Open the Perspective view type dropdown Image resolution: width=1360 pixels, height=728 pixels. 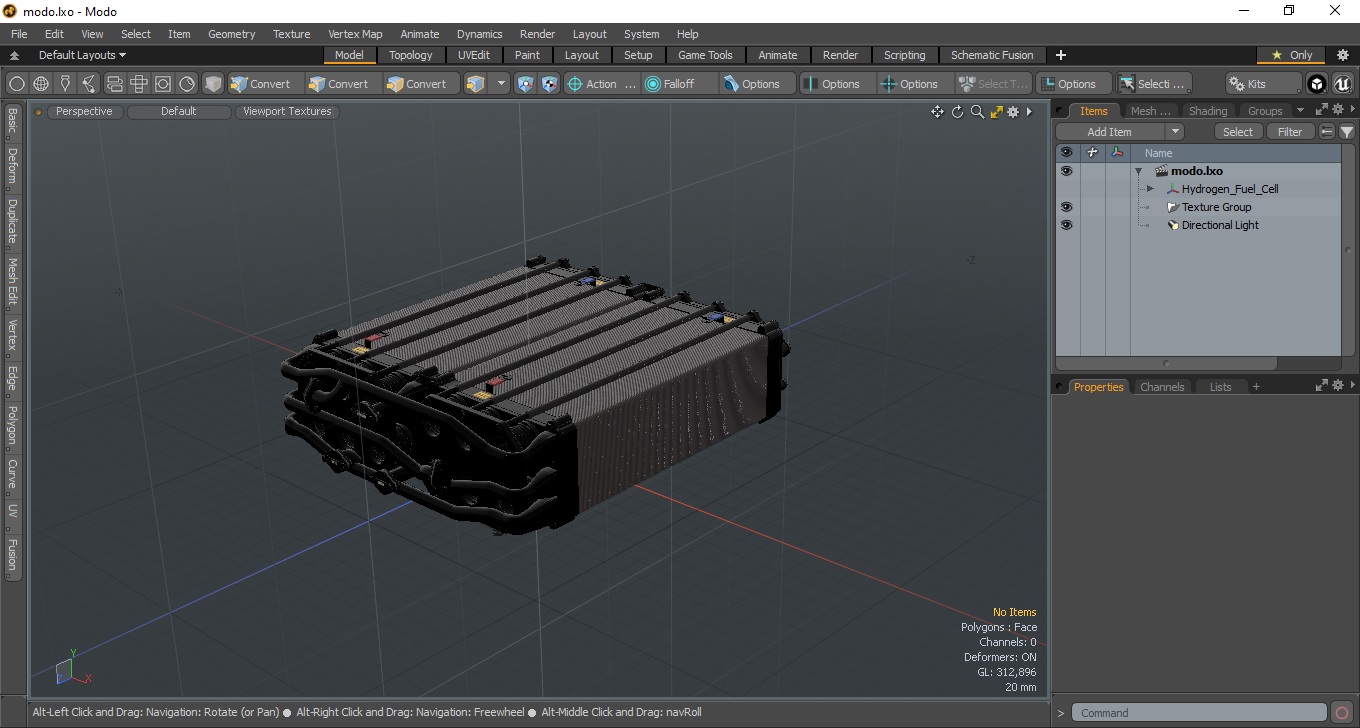[84, 112]
